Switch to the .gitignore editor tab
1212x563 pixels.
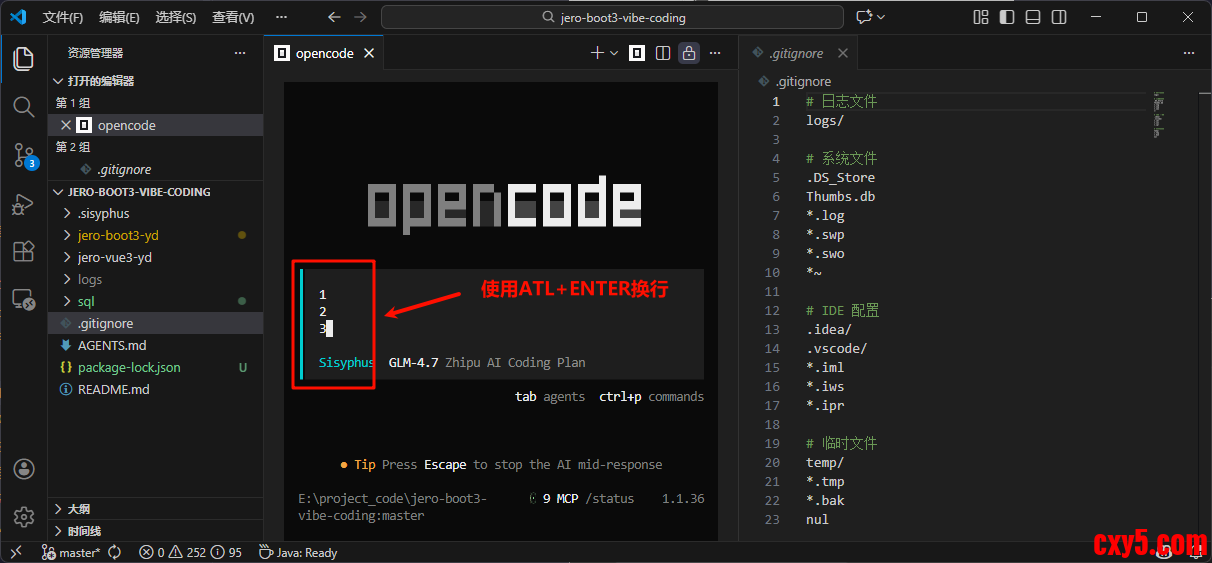point(796,53)
